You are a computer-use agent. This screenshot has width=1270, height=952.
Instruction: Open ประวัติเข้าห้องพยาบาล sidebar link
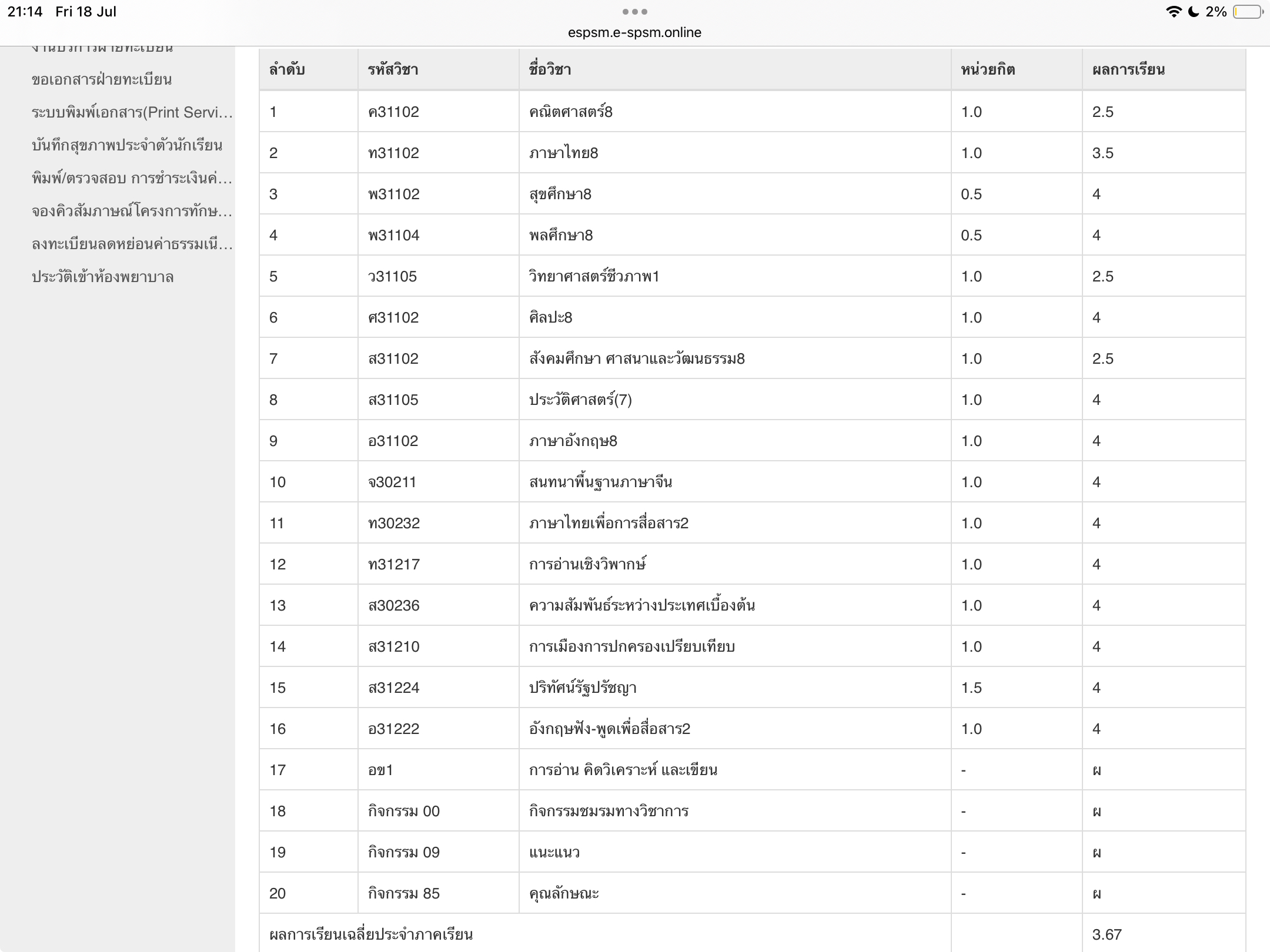tap(103, 277)
